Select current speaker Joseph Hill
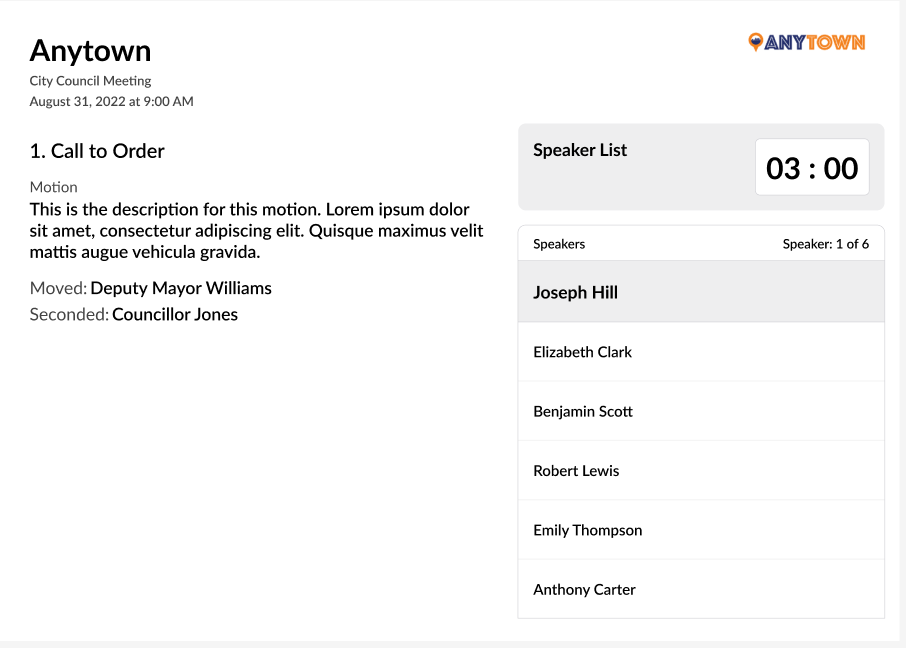 point(575,292)
